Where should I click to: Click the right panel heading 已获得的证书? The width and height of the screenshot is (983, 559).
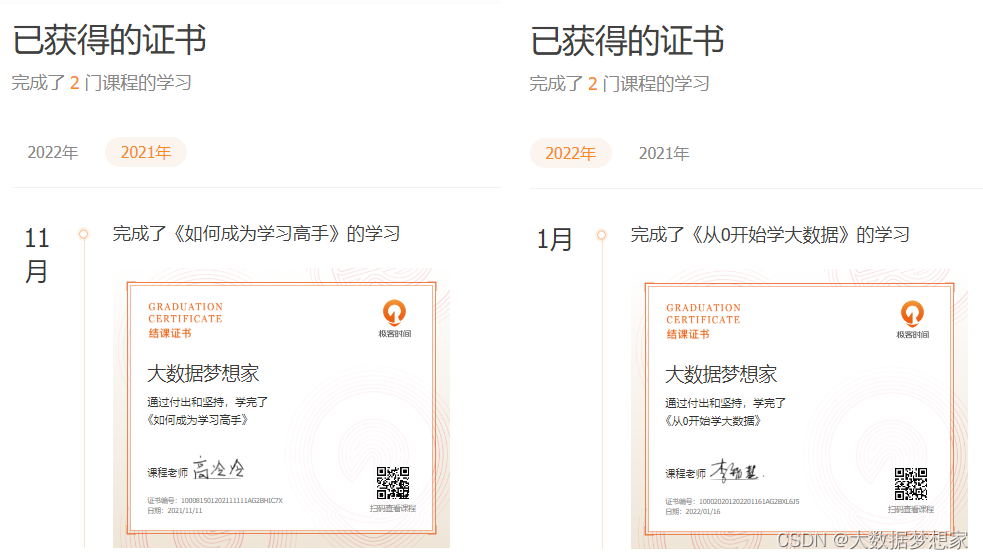pos(627,41)
